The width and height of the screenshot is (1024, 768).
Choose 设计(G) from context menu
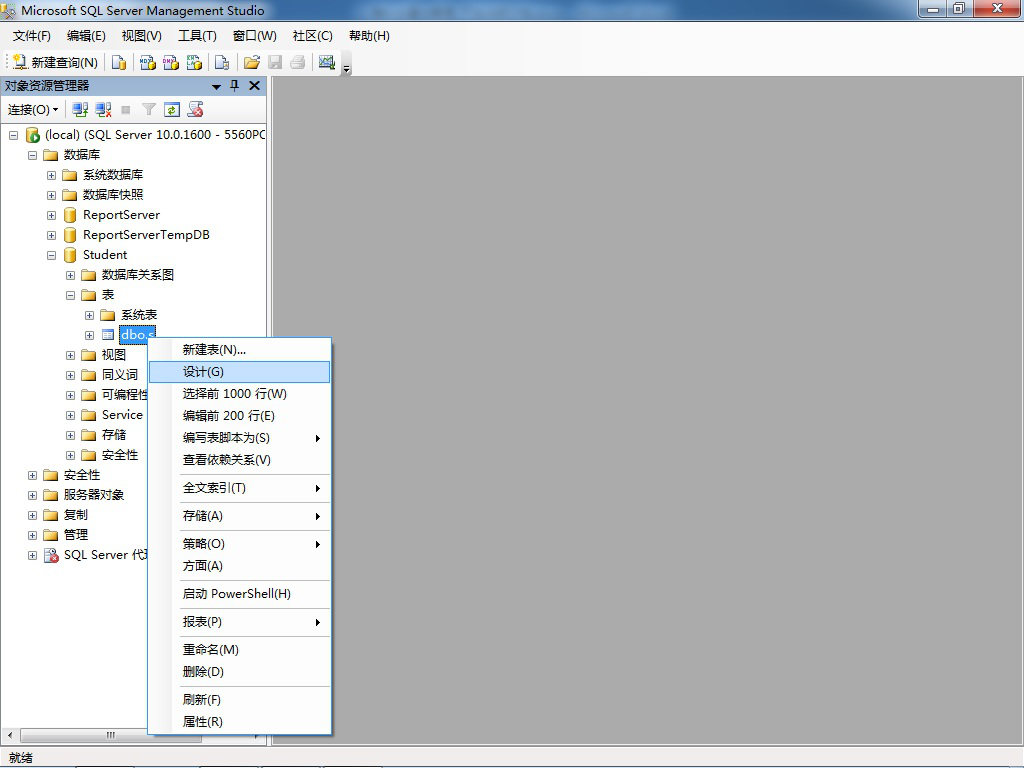click(x=240, y=372)
